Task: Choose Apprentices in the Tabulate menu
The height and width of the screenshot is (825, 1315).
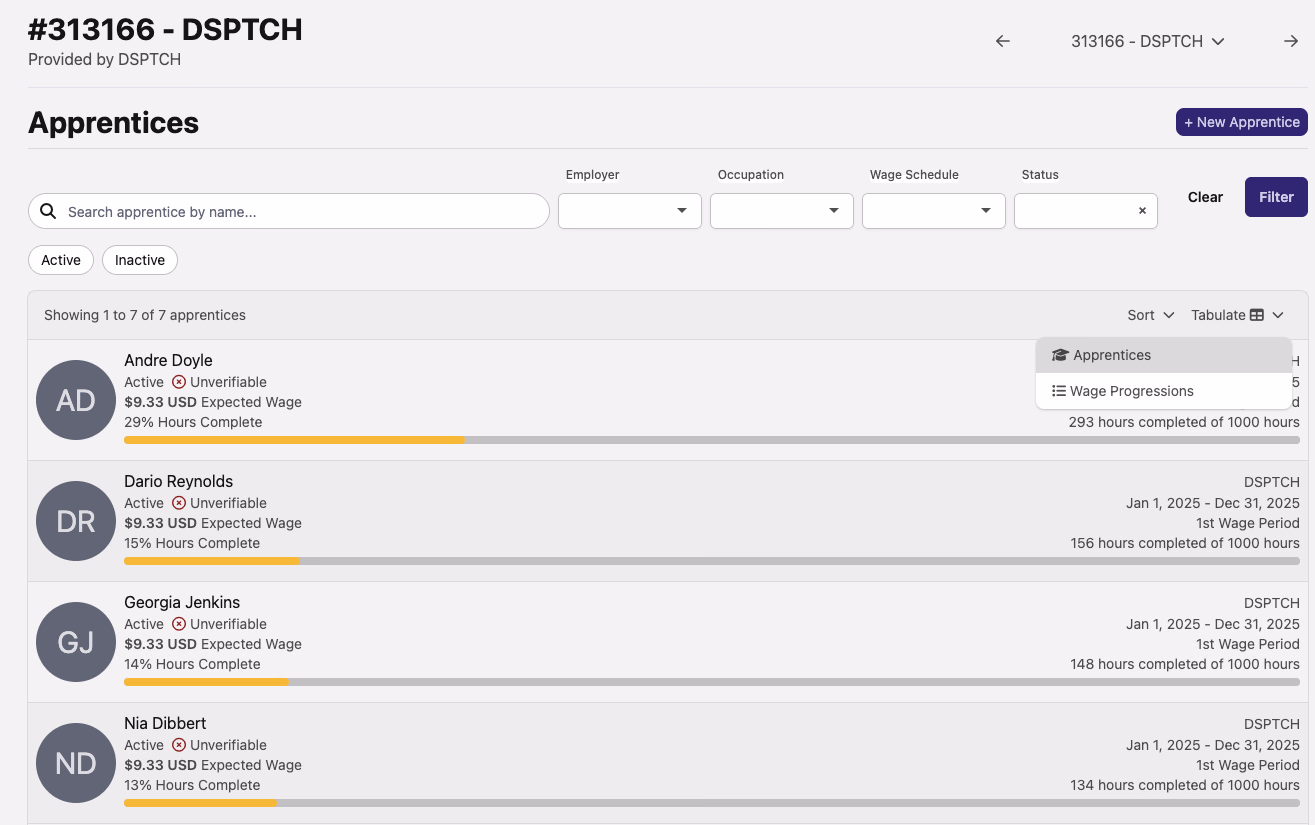Action: tap(1164, 355)
